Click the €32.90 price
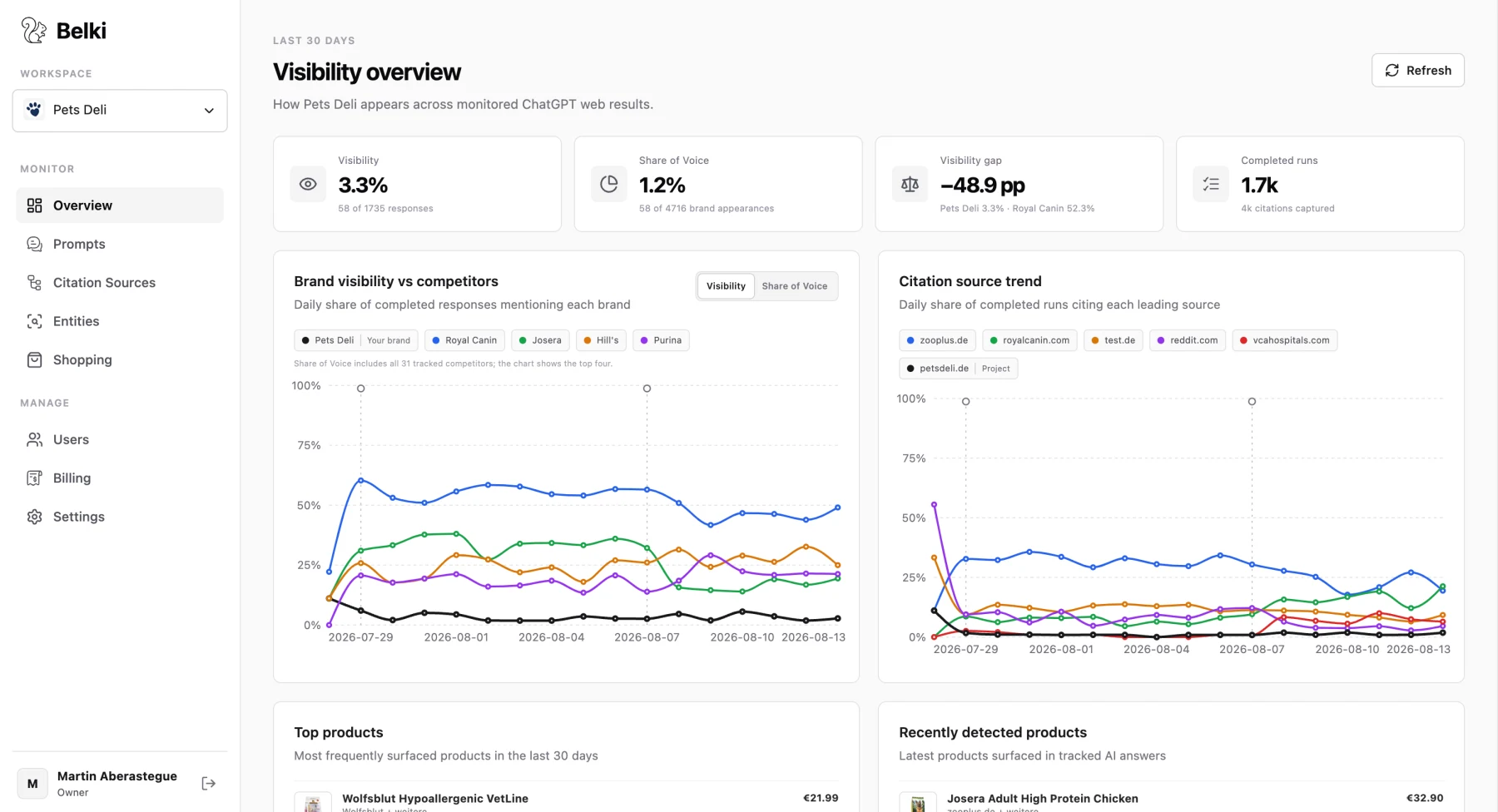 (x=1425, y=798)
